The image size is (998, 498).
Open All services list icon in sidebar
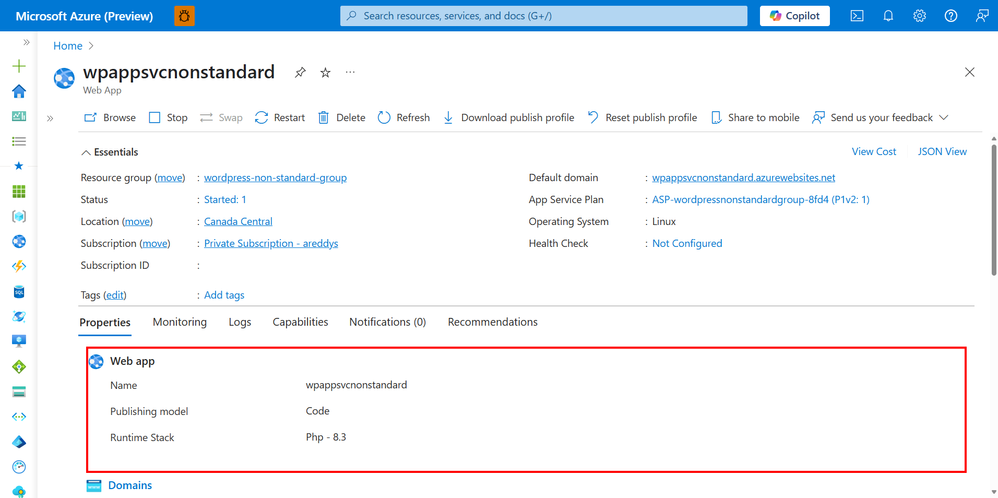point(19,141)
